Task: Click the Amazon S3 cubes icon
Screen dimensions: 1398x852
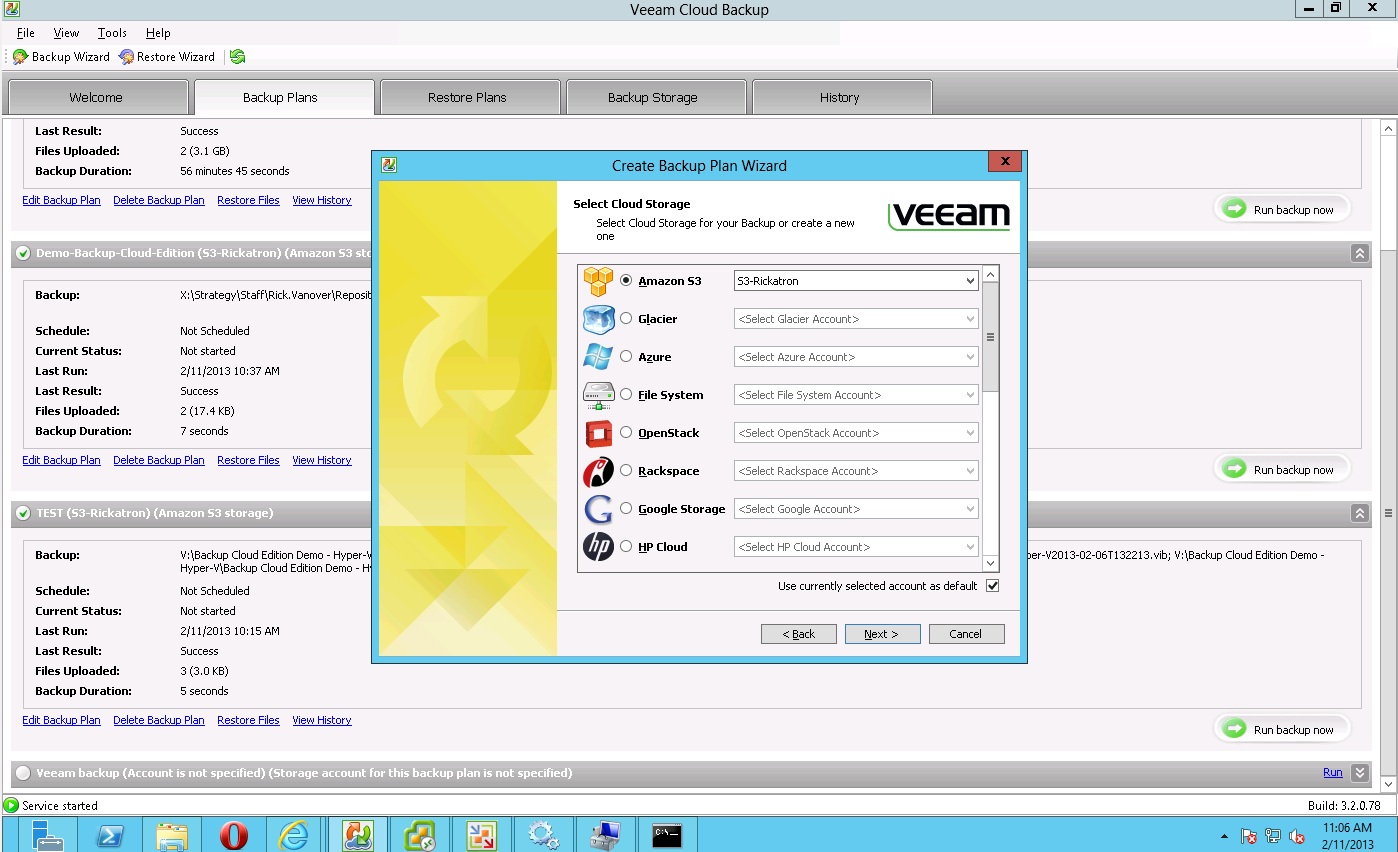Action: (598, 281)
